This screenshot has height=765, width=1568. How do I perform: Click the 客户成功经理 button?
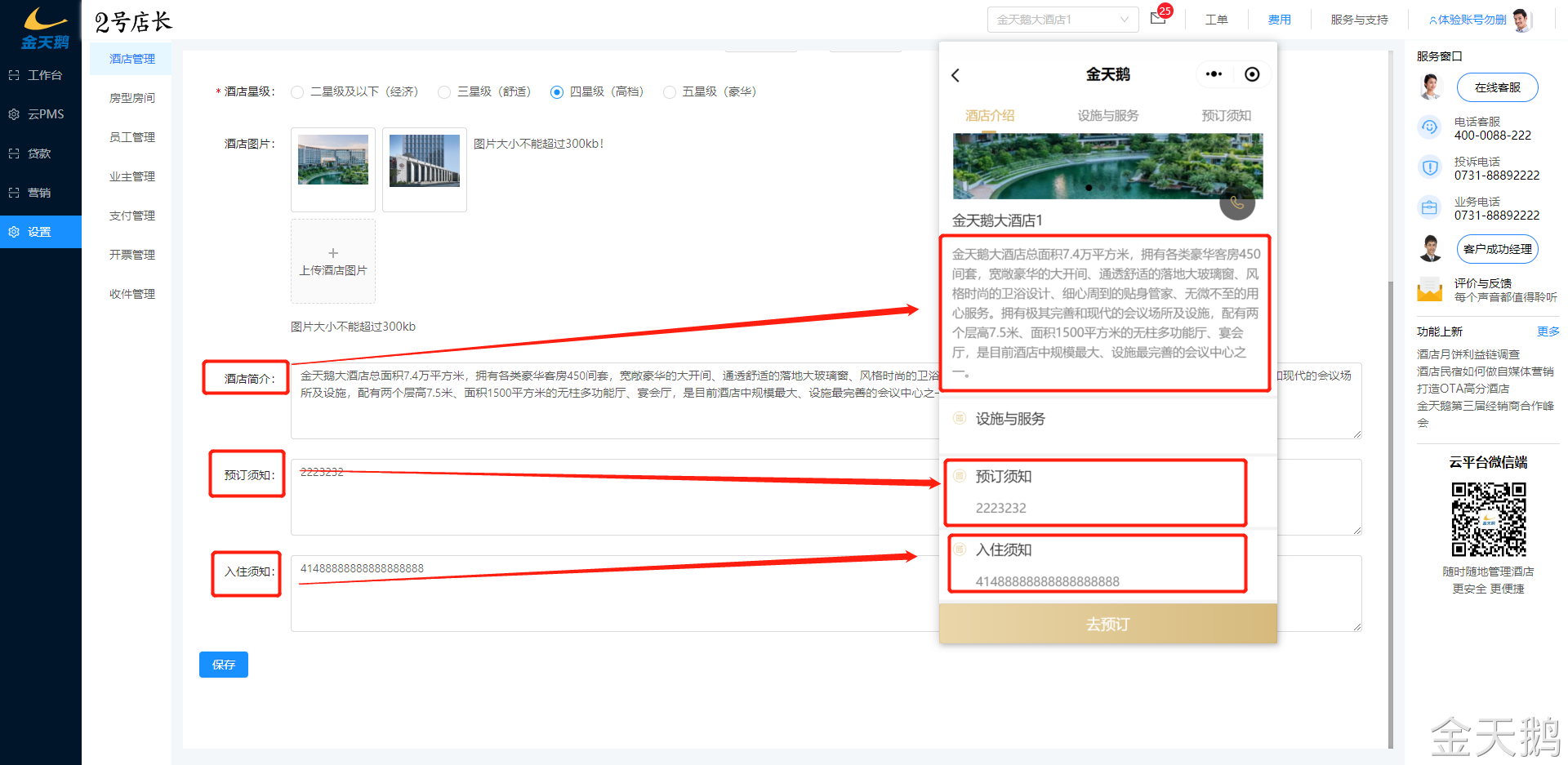click(1497, 249)
